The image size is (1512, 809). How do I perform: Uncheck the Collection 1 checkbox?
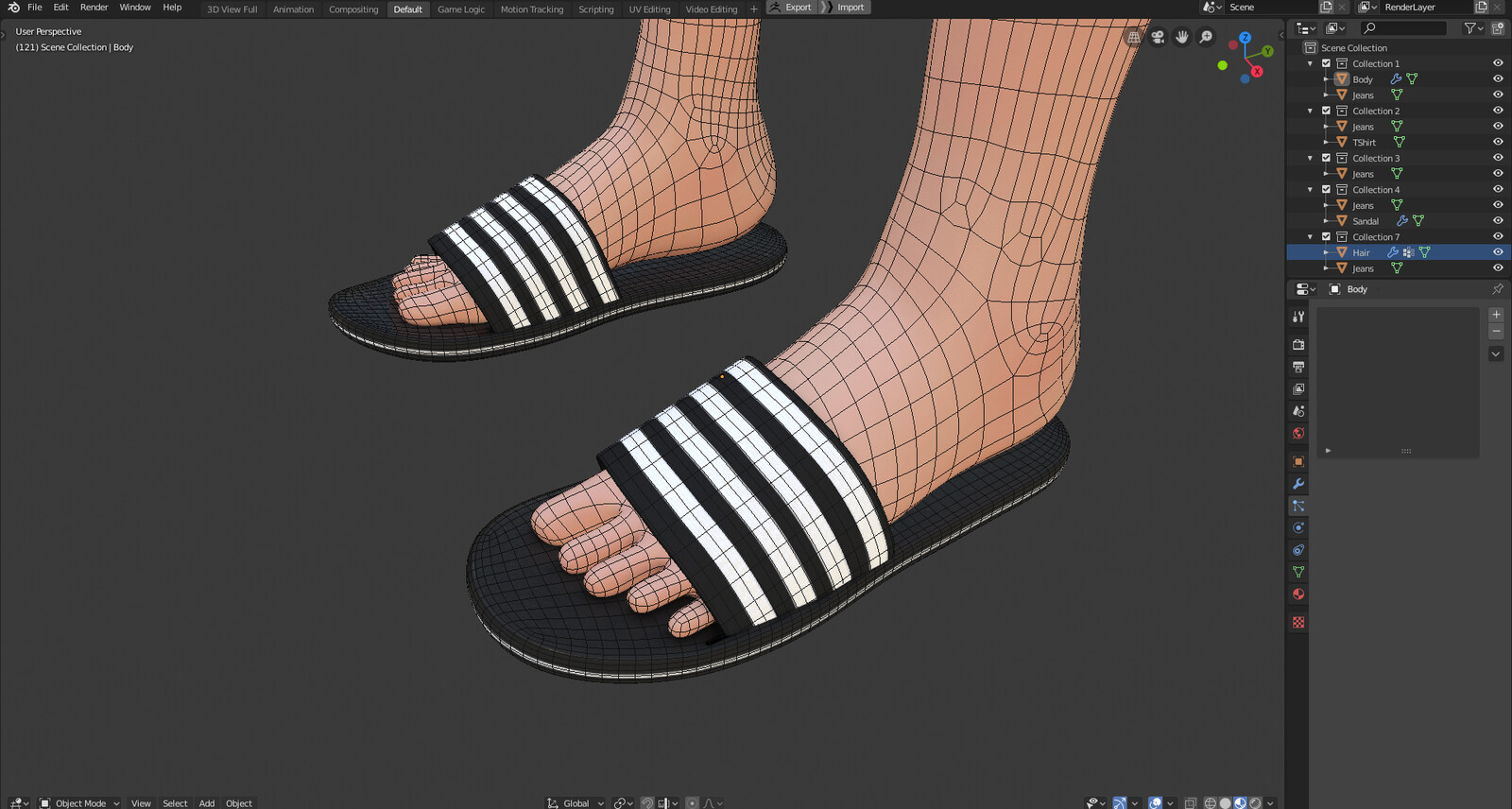tap(1326, 63)
